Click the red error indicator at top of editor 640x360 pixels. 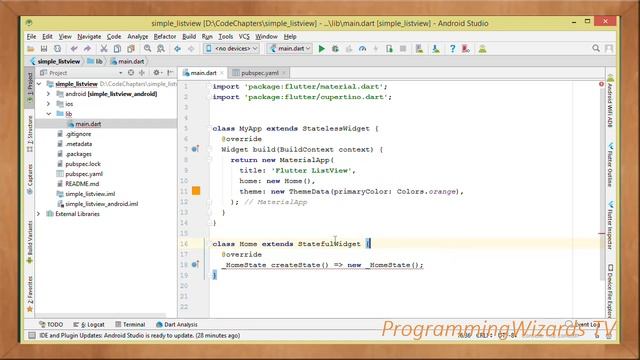(x=601, y=84)
